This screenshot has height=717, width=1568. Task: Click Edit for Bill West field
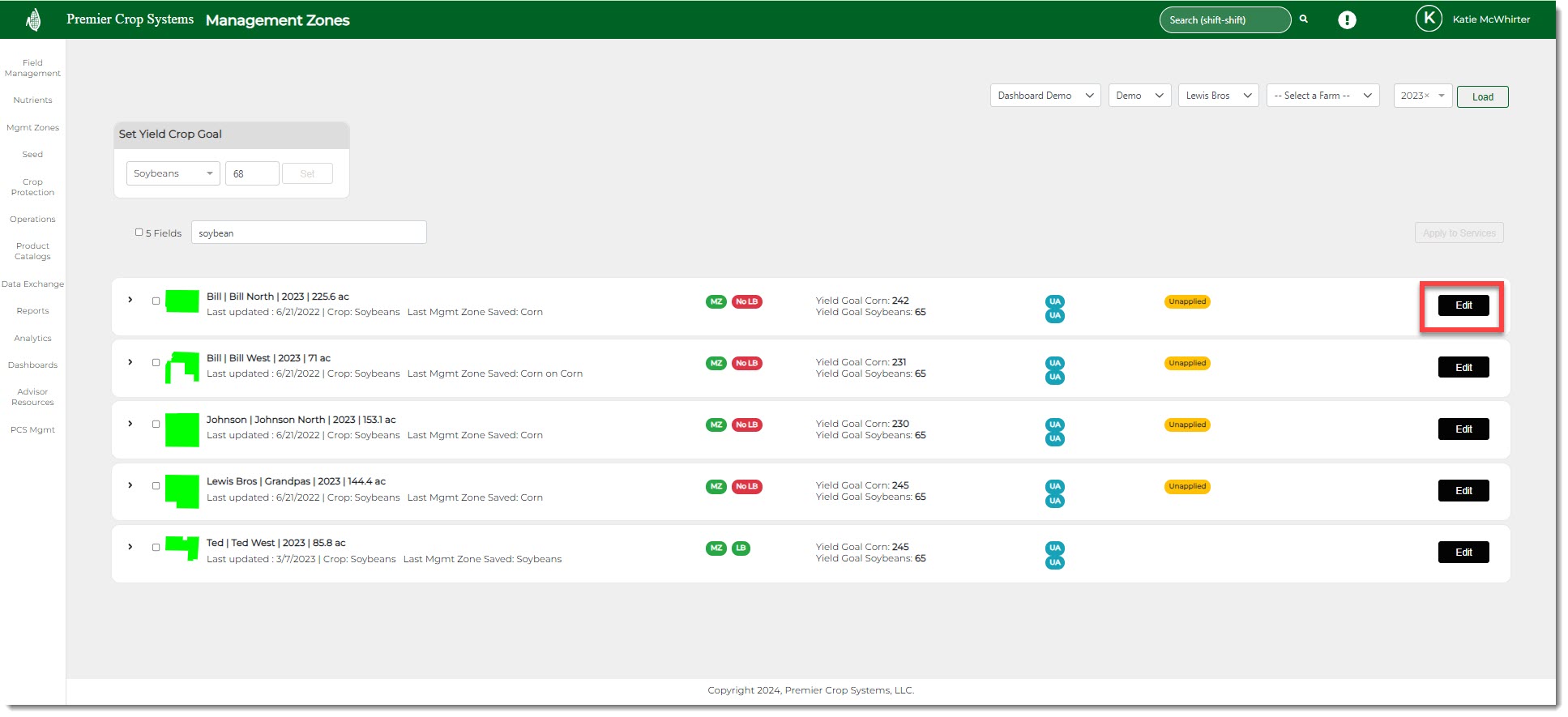click(x=1463, y=367)
